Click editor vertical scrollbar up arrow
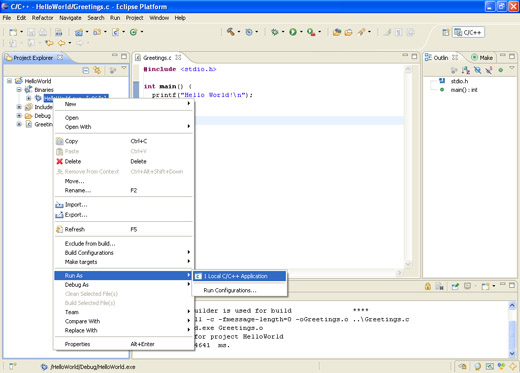This screenshot has height=373, width=520. [408, 70]
